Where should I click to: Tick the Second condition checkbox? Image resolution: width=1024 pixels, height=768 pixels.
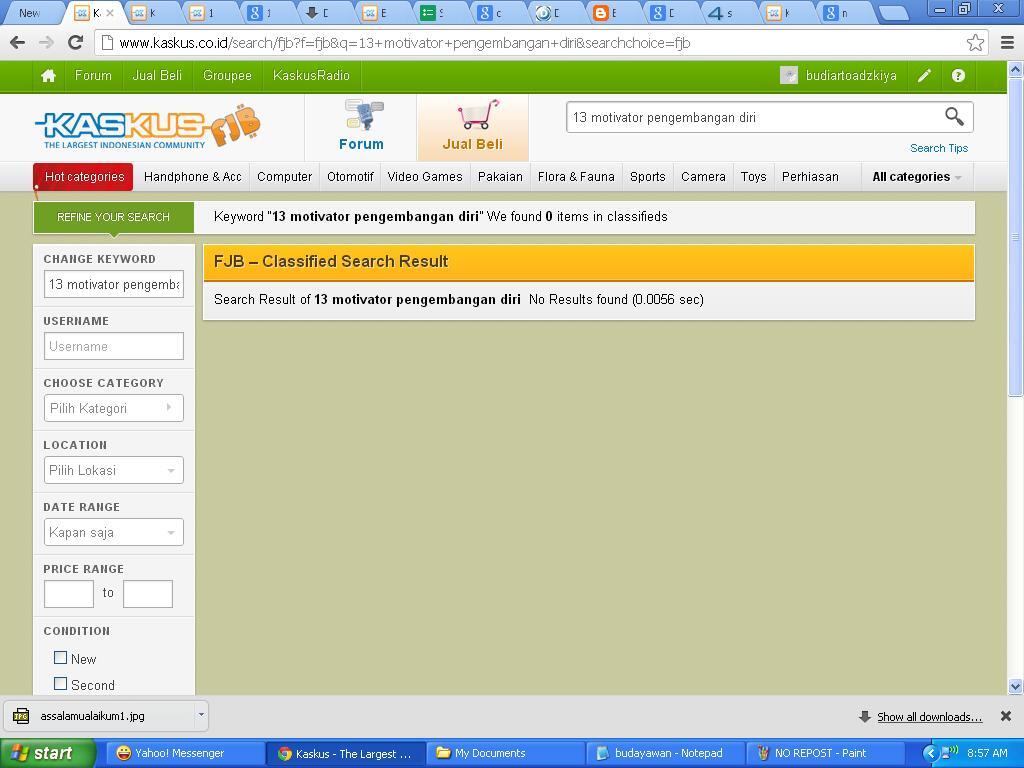coord(60,684)
